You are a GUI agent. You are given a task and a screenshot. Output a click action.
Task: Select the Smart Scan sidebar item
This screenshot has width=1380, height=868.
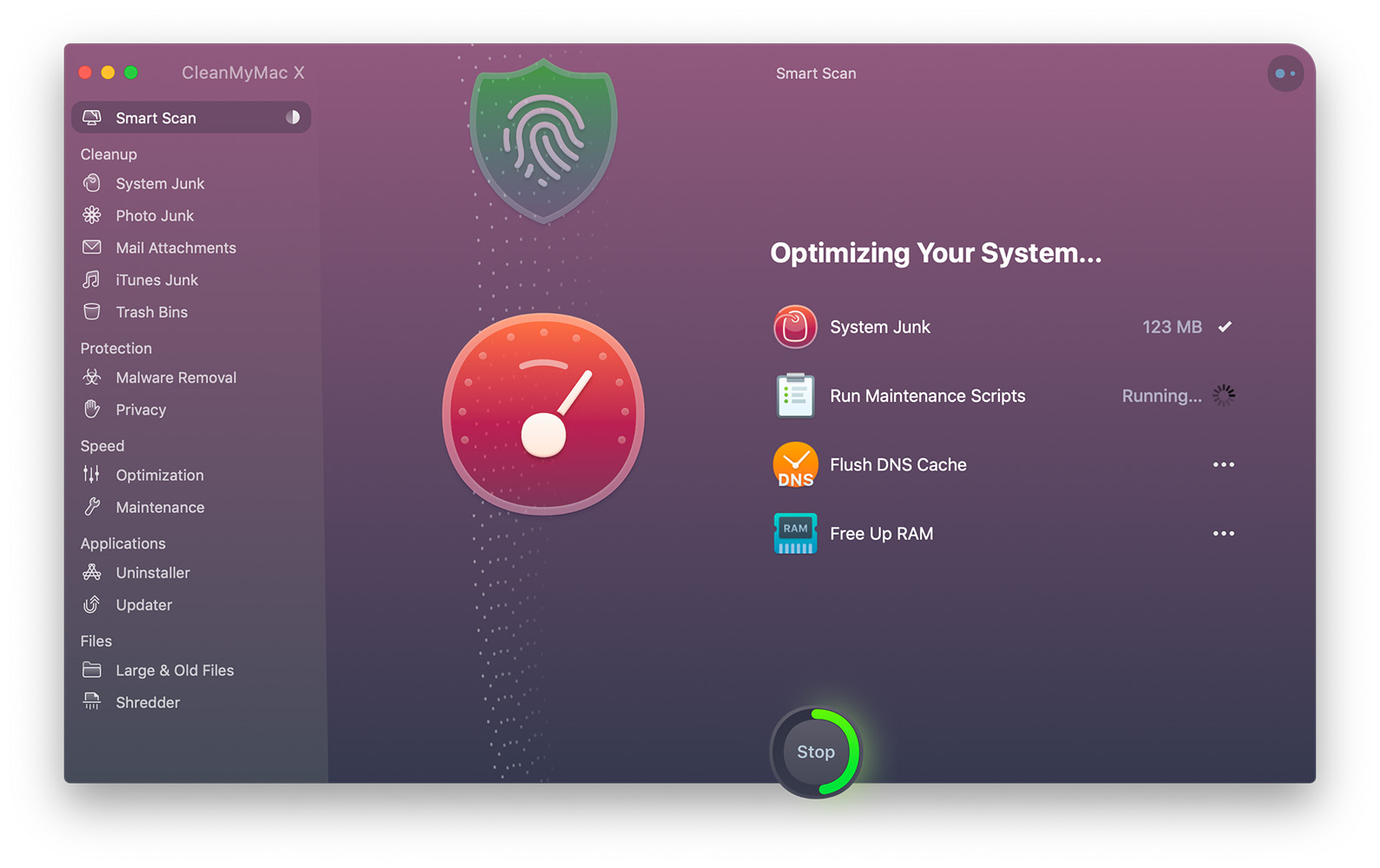click(191, 117)
